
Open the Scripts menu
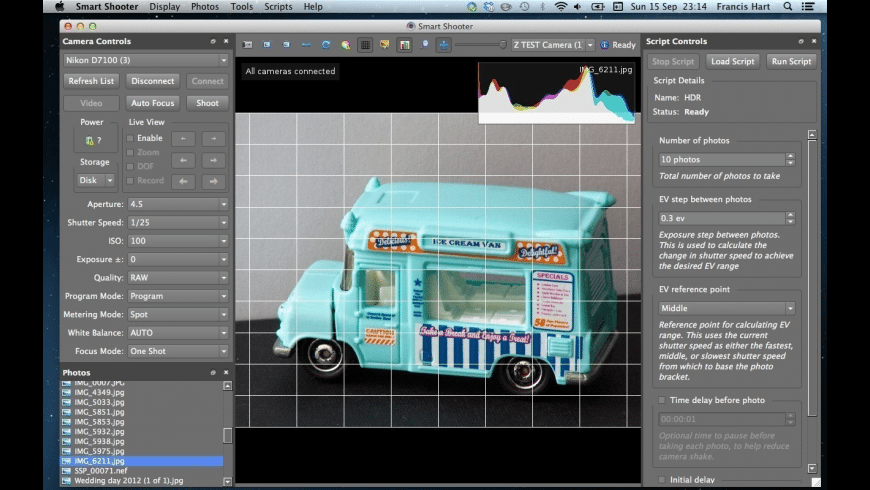click(279, 6)
